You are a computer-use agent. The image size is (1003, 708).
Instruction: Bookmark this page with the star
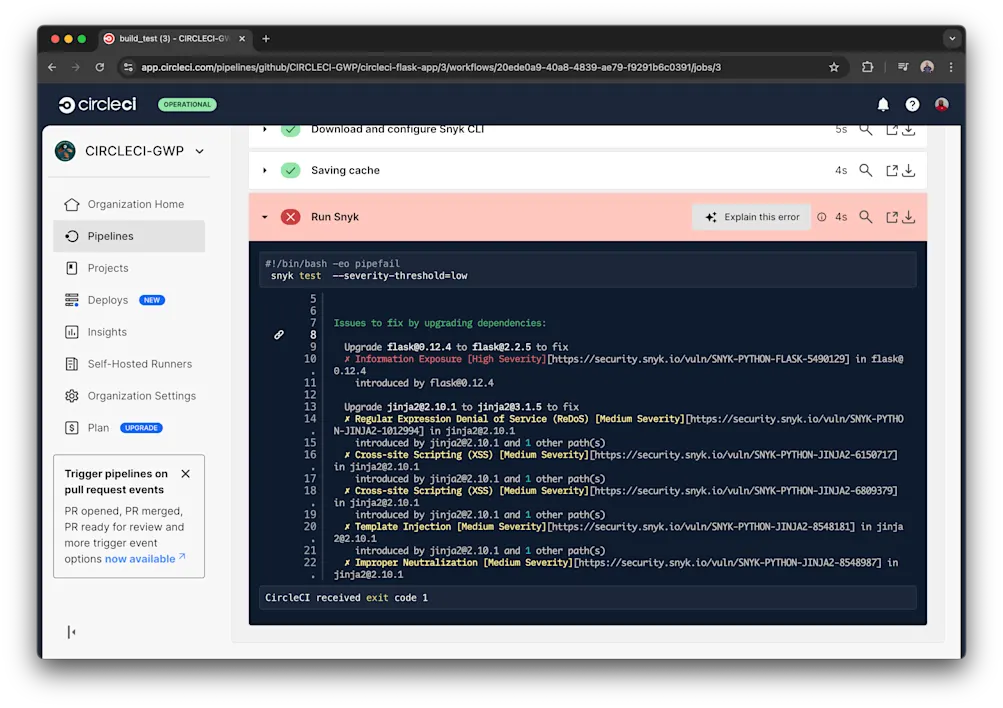click(x=833, y=67)
